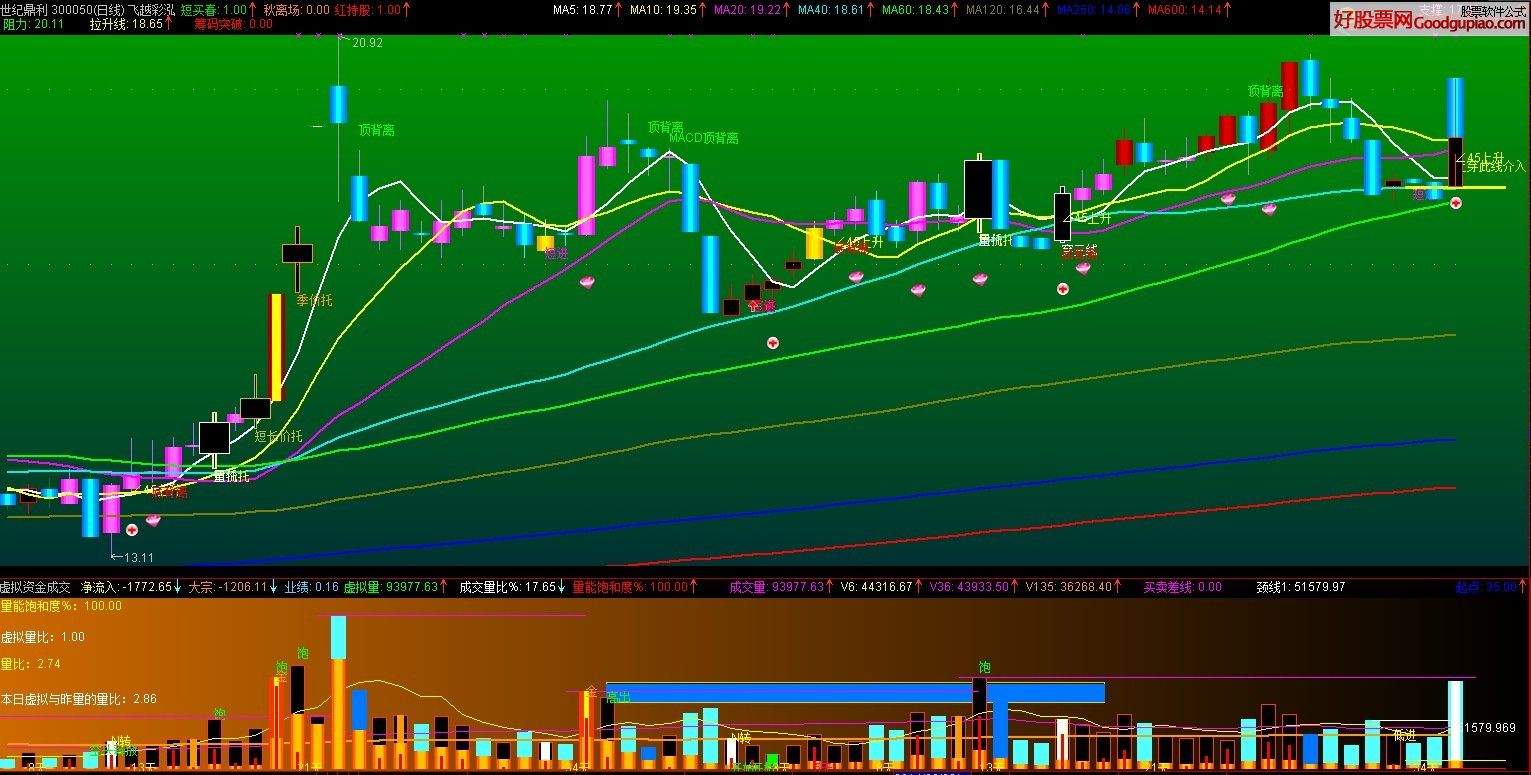Screen dimensions: 1531x775
Task: Select the 飞越彩泓 indicator name
Action: (x=150, y=9)
